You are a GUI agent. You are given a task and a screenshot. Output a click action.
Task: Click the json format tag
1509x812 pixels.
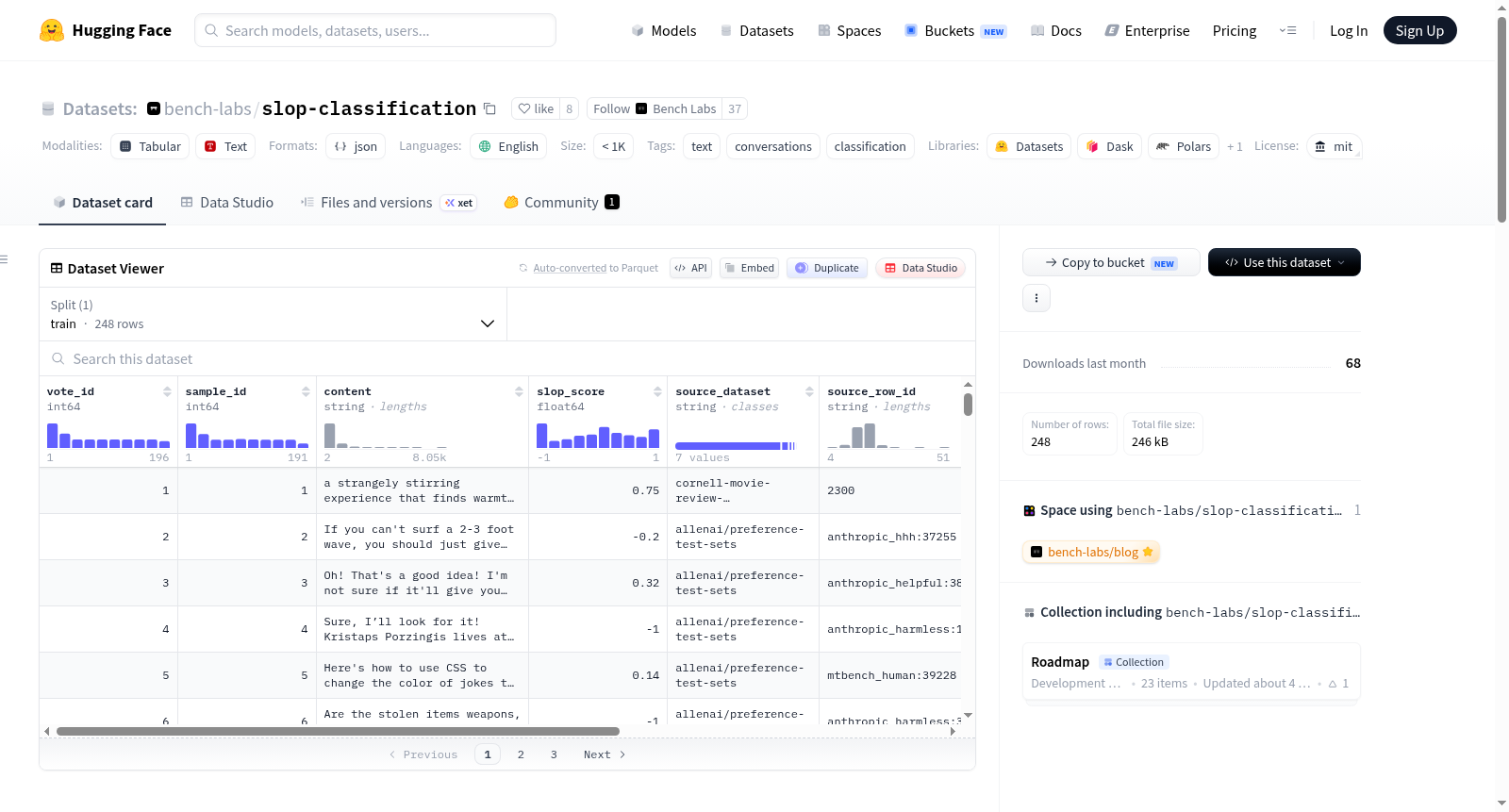click(x=356, y=146)
